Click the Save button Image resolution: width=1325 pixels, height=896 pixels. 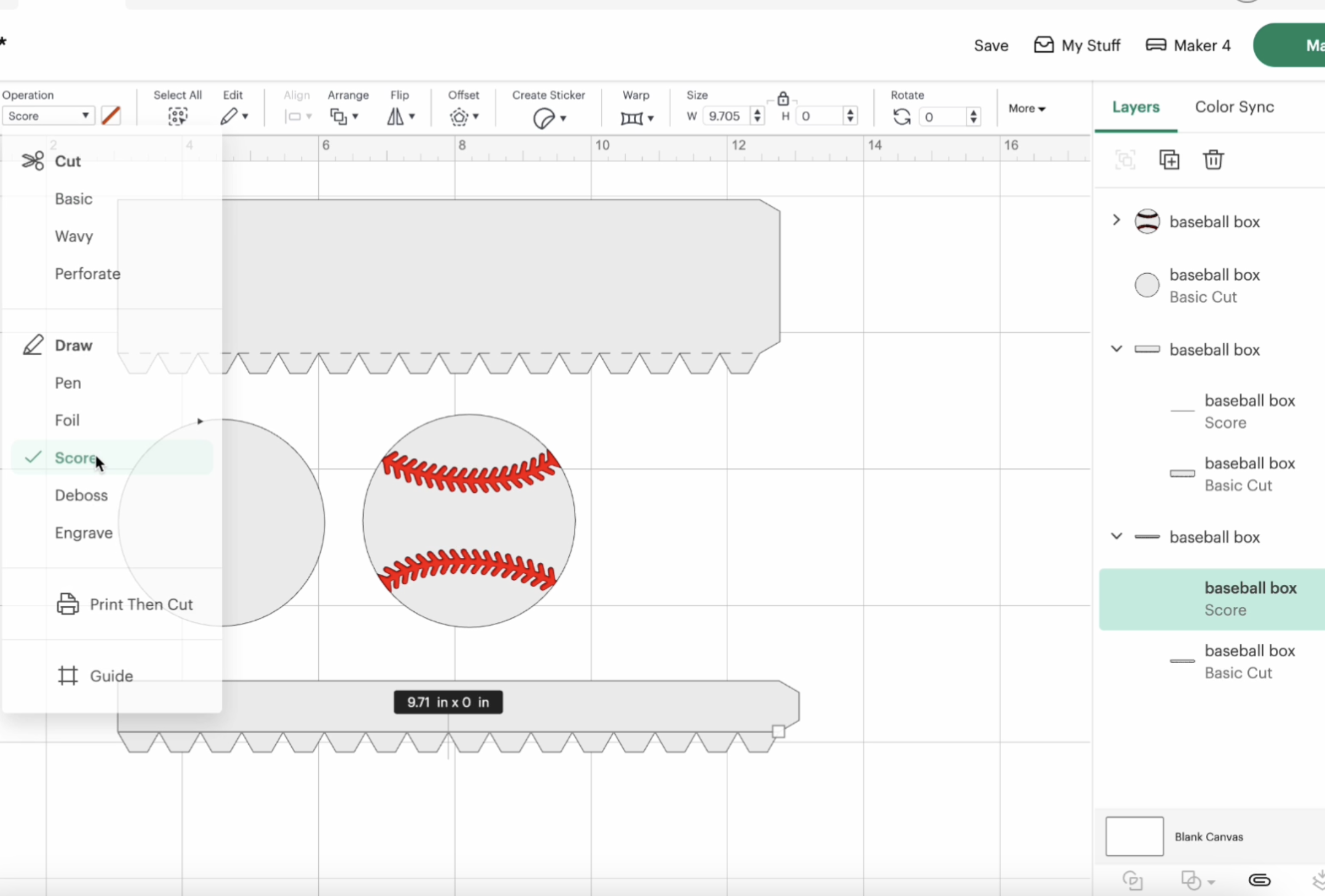point(990,45)
